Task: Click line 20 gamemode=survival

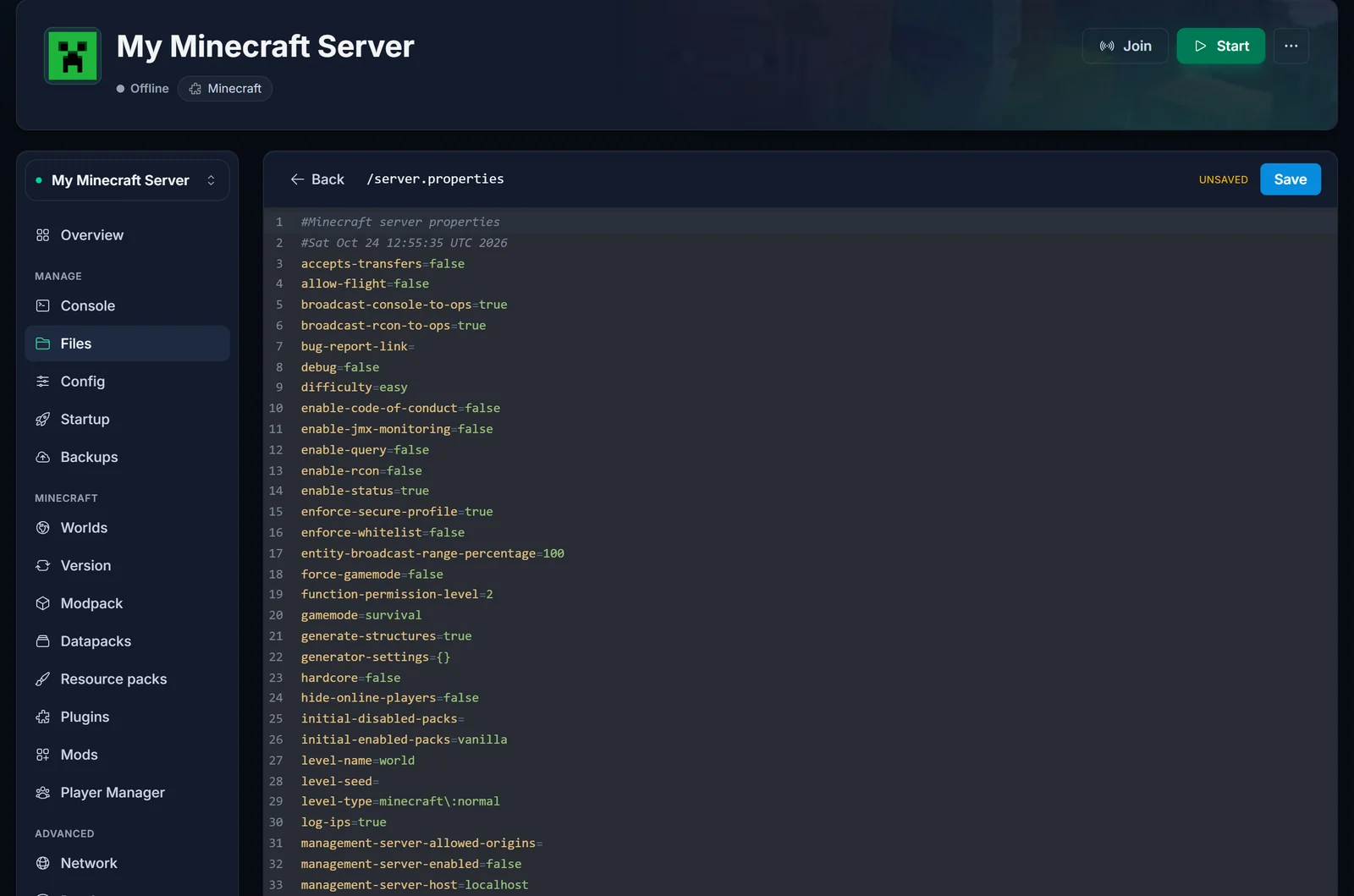Action: point(361,615)
